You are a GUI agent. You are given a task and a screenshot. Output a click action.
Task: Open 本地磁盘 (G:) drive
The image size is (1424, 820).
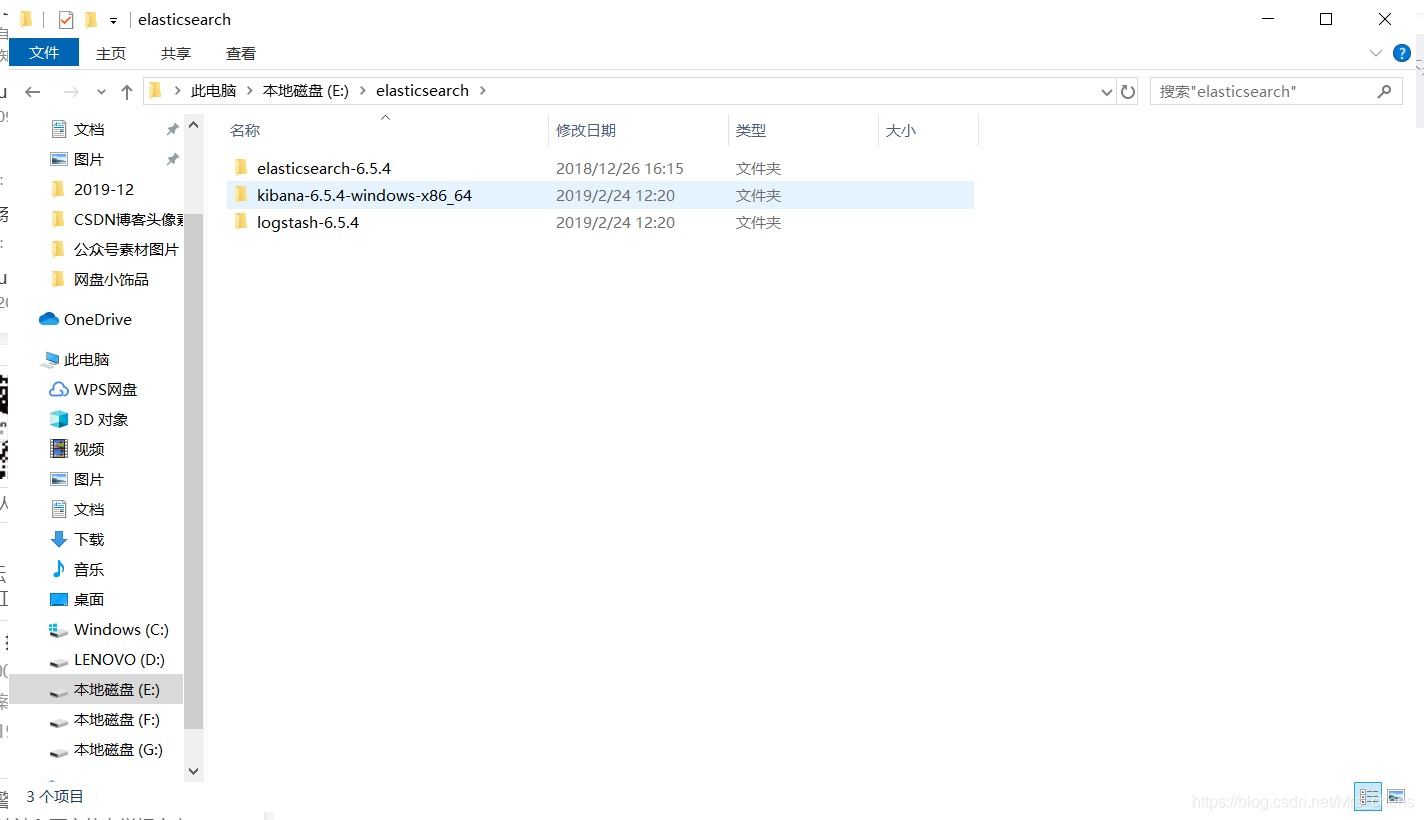tap(118, 749)
